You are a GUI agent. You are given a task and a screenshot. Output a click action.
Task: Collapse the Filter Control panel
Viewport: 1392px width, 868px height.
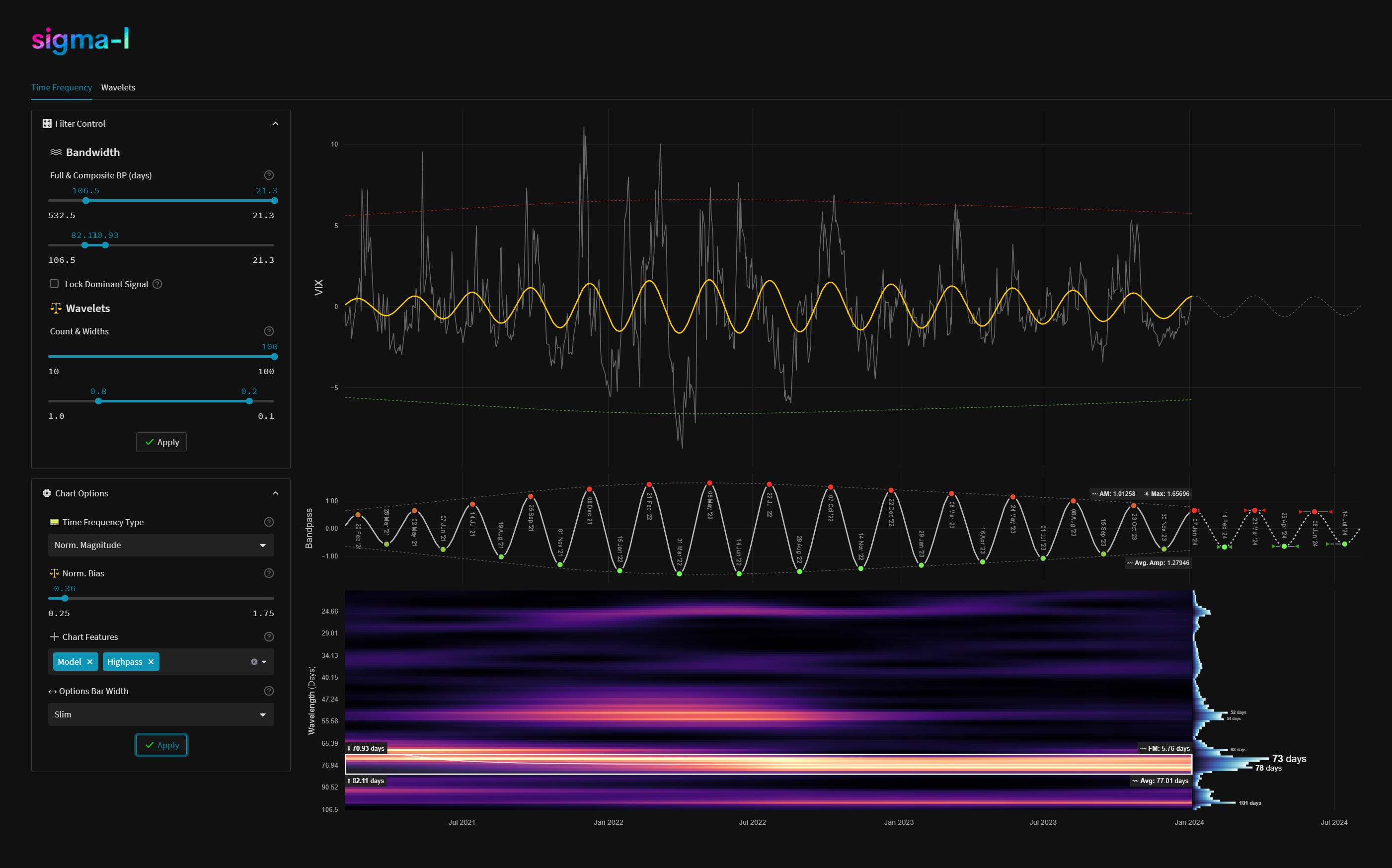point(276,123)
